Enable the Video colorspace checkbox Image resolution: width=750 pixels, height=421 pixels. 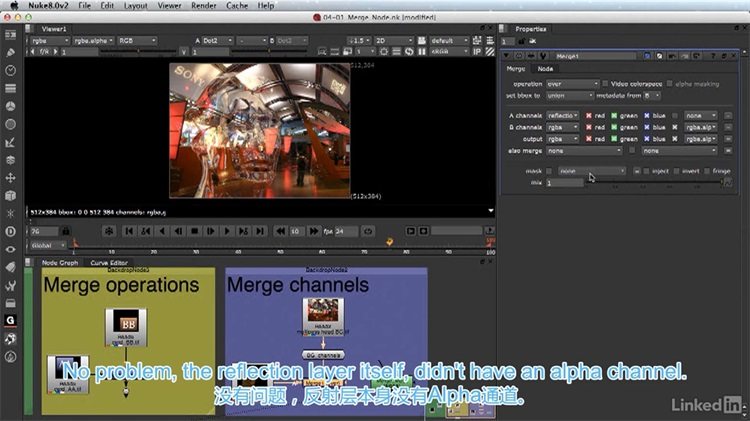tap(606, 84)
